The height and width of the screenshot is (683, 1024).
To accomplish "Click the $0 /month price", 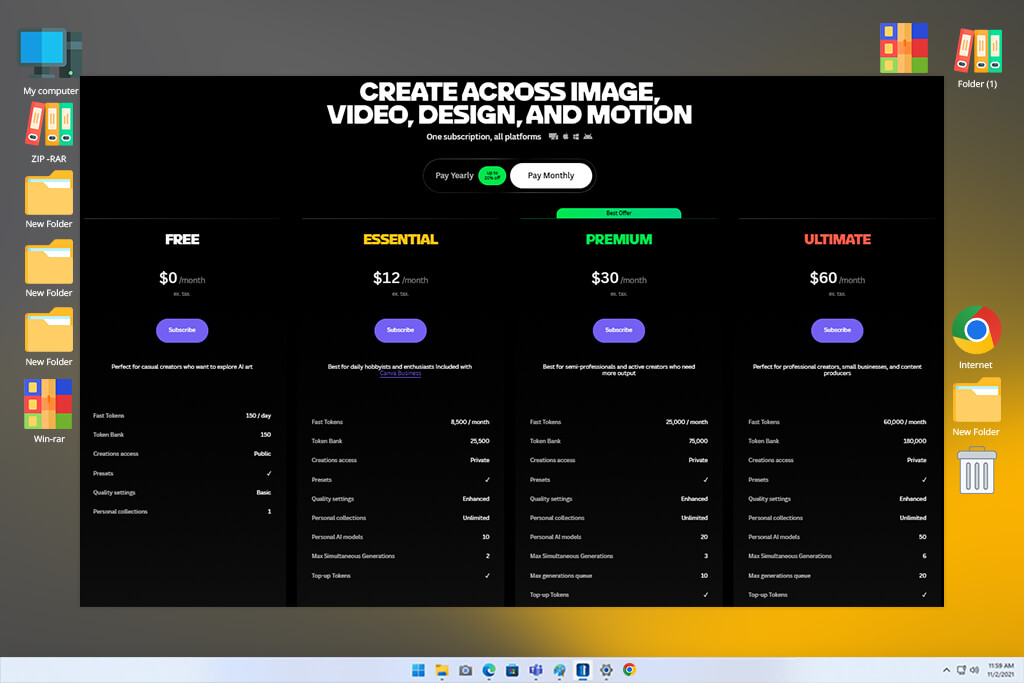I will [182, 279].
